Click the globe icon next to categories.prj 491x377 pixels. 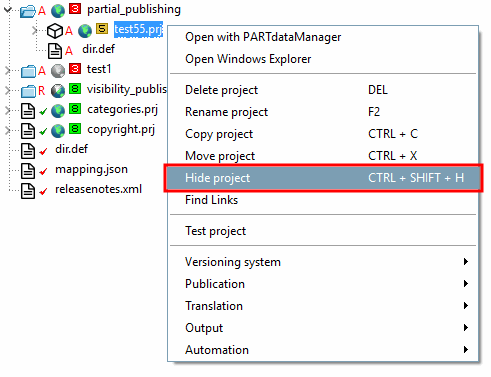(58, 111)
